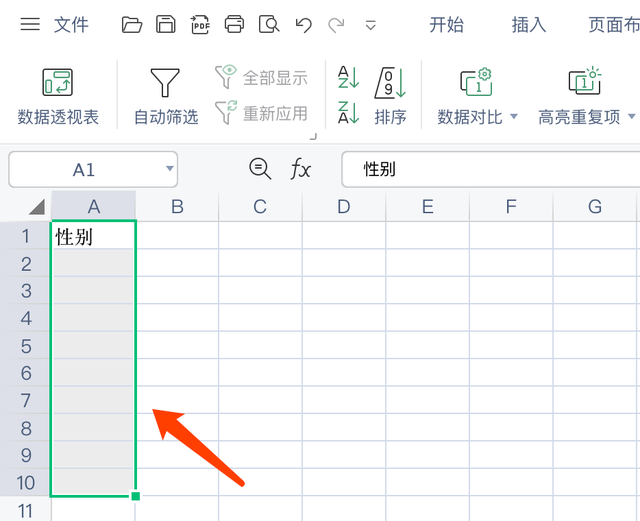640x521 pixels.
Task: Select column C header
Action: pos(260,207)
